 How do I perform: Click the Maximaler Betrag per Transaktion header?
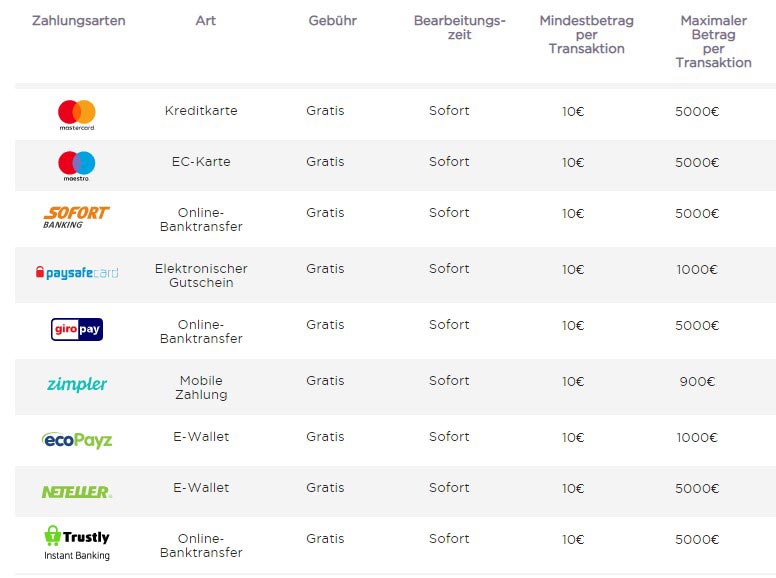tap(713, 41)
